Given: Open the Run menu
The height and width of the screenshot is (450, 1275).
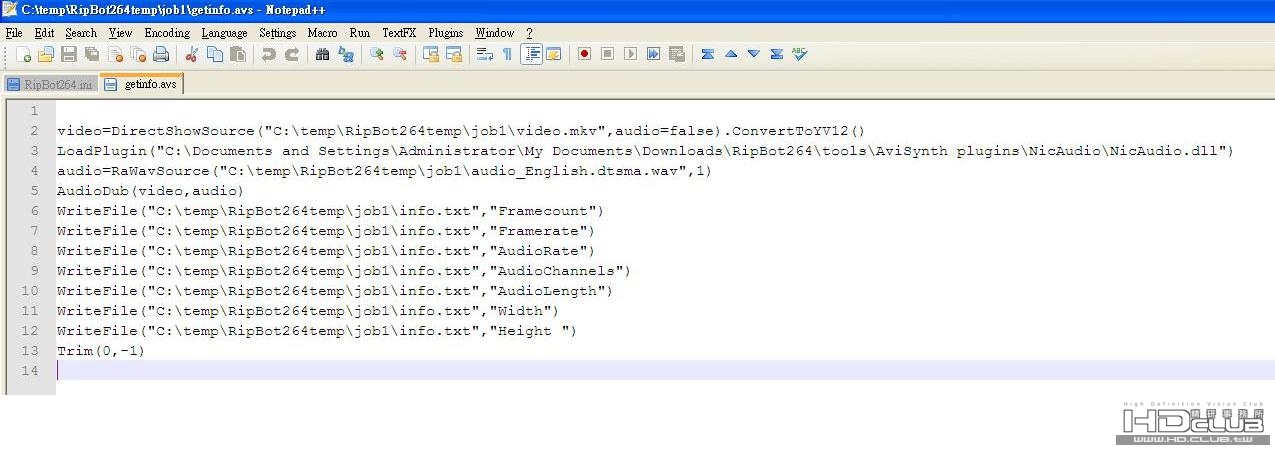Looking at the screenshot, I should click(360, 33).
